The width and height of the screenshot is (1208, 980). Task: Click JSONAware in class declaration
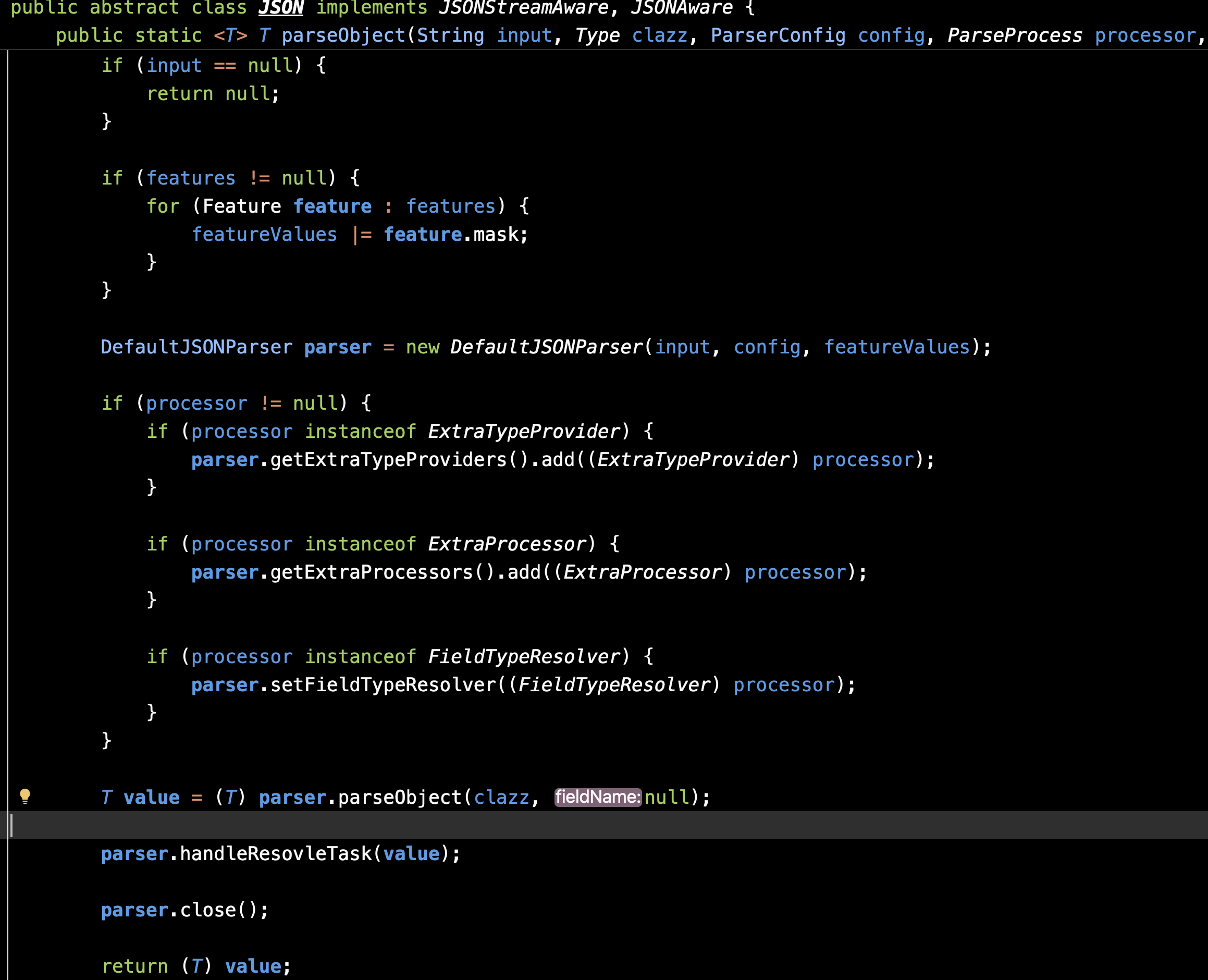(x=682, y=8)
